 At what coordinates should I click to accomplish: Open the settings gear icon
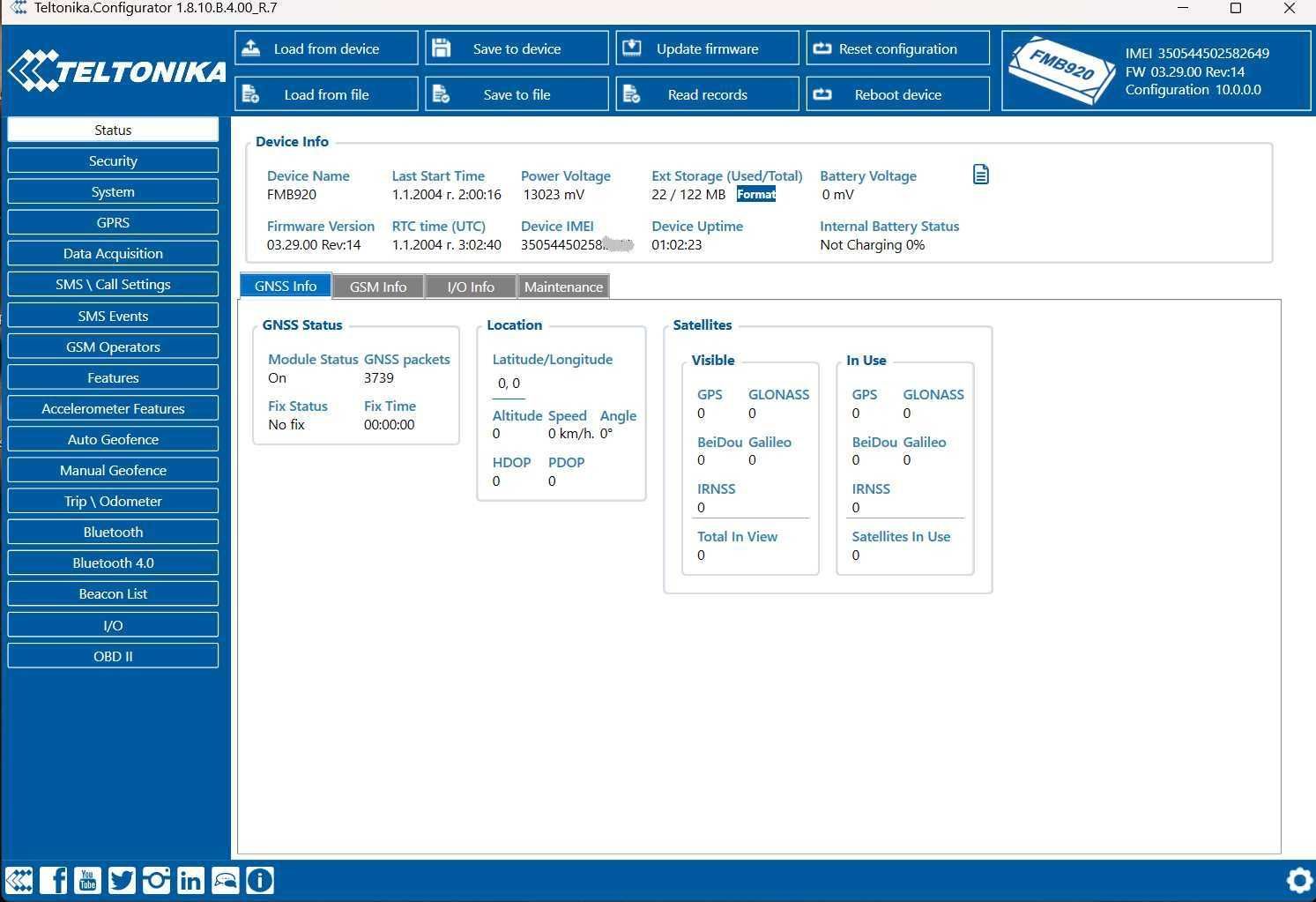[x=1299, y=880]
